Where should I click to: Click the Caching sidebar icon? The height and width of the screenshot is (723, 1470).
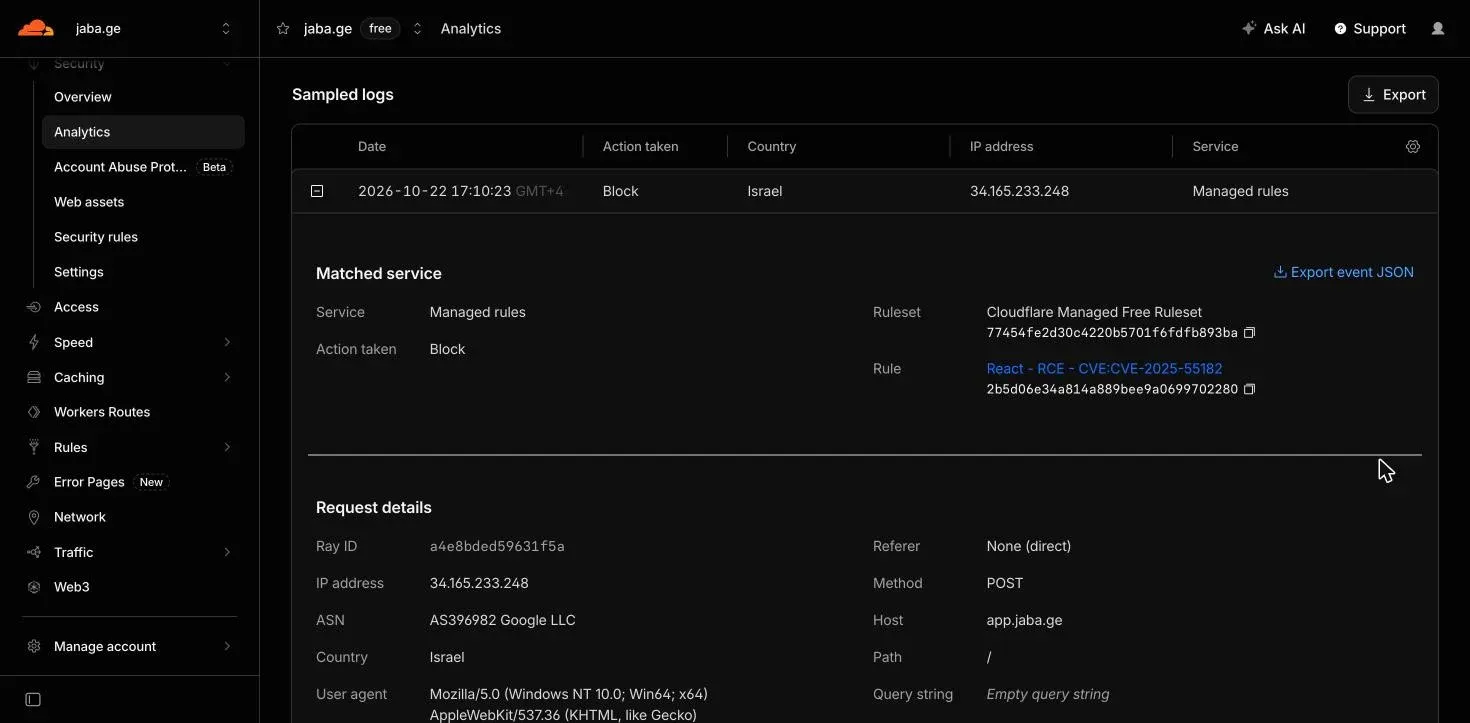click(34, 377)
